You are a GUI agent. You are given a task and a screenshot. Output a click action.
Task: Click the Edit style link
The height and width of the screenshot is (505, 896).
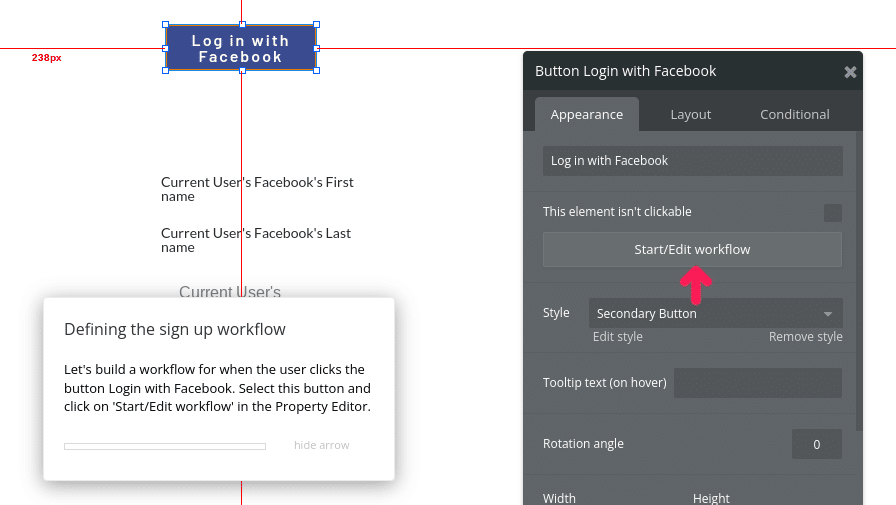[618, 336]
